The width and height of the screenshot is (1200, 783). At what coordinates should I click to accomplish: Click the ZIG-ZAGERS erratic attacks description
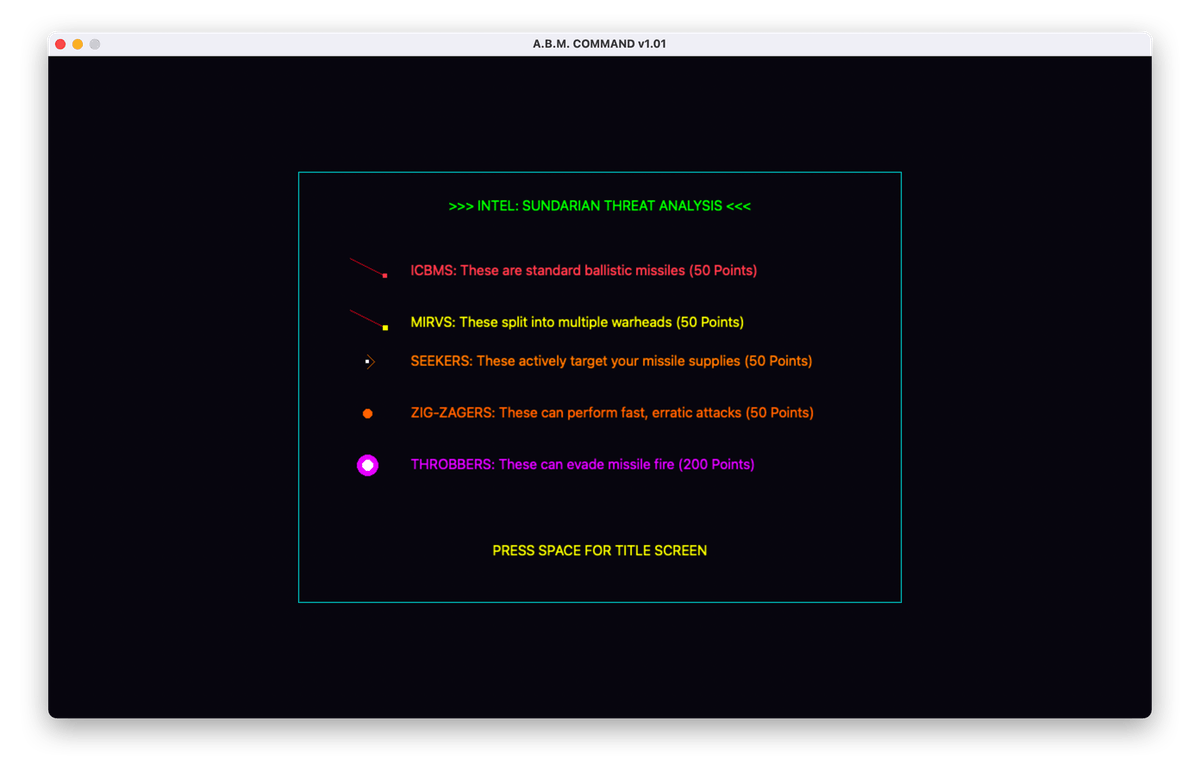(x=612, y=413)
